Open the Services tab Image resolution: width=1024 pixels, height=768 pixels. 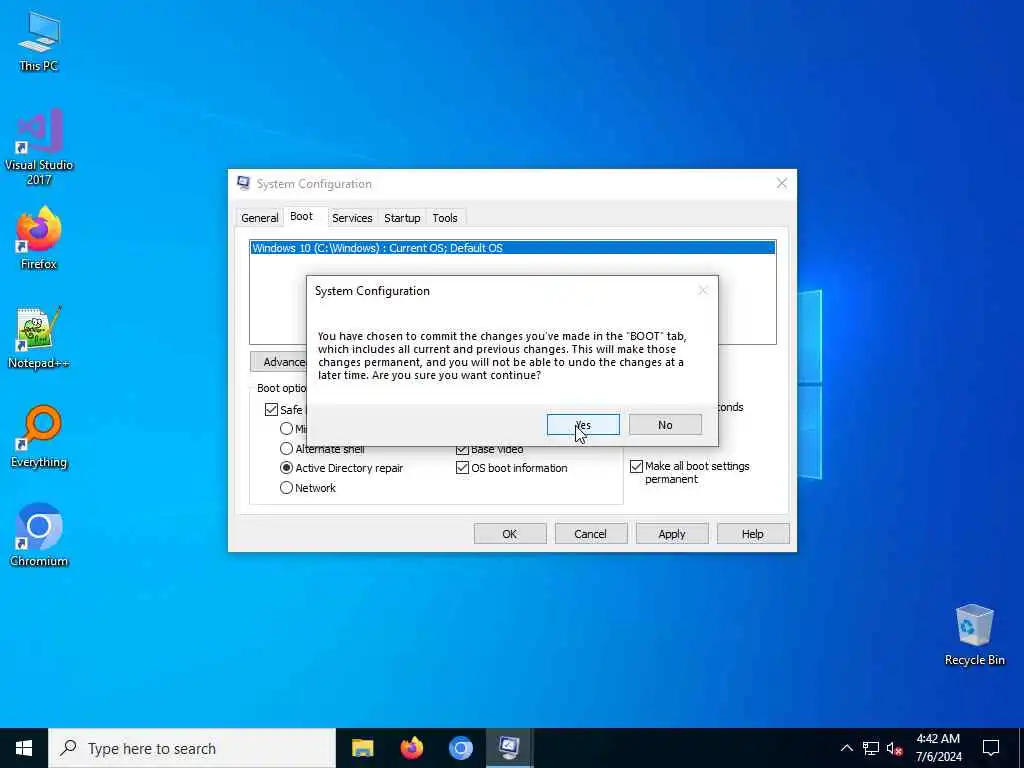coord(352,217)
